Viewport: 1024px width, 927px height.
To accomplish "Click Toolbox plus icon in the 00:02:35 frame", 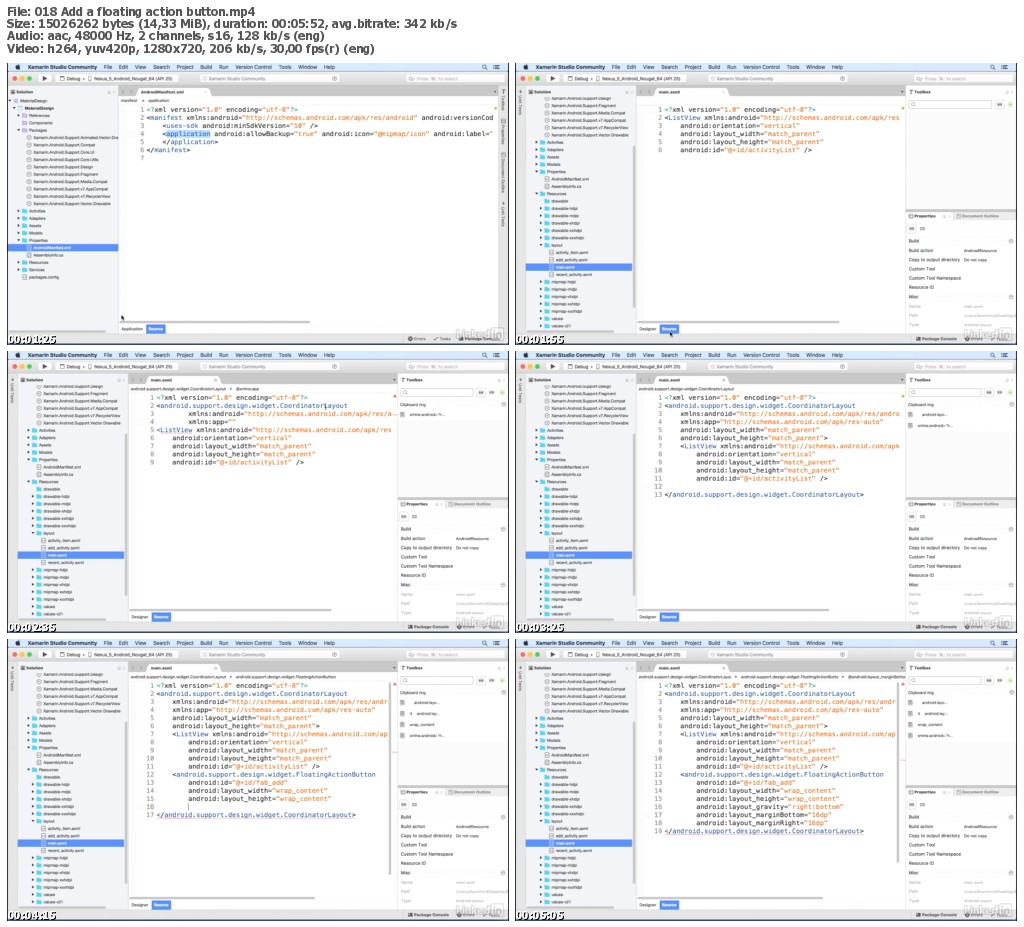I will (x=502, y=392).
